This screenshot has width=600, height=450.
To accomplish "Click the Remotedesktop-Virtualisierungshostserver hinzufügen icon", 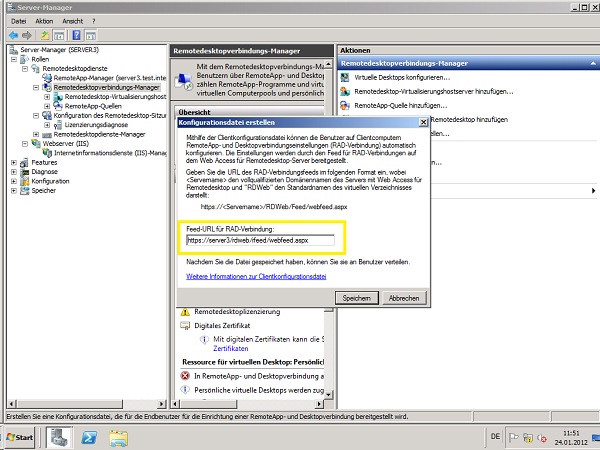I will tap(345, 91).
